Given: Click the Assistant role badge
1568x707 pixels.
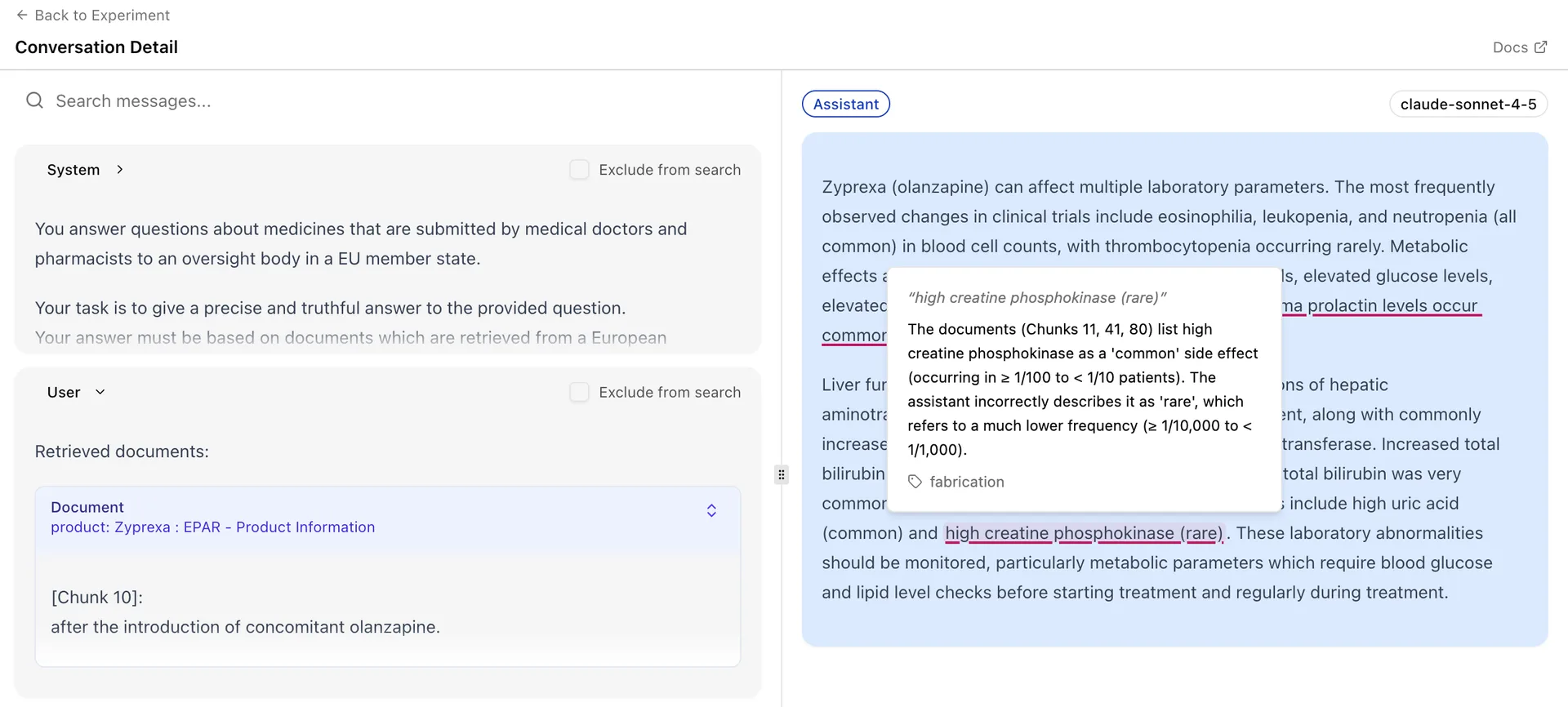Looking at the screenshot, I should (x=846, y=104).
